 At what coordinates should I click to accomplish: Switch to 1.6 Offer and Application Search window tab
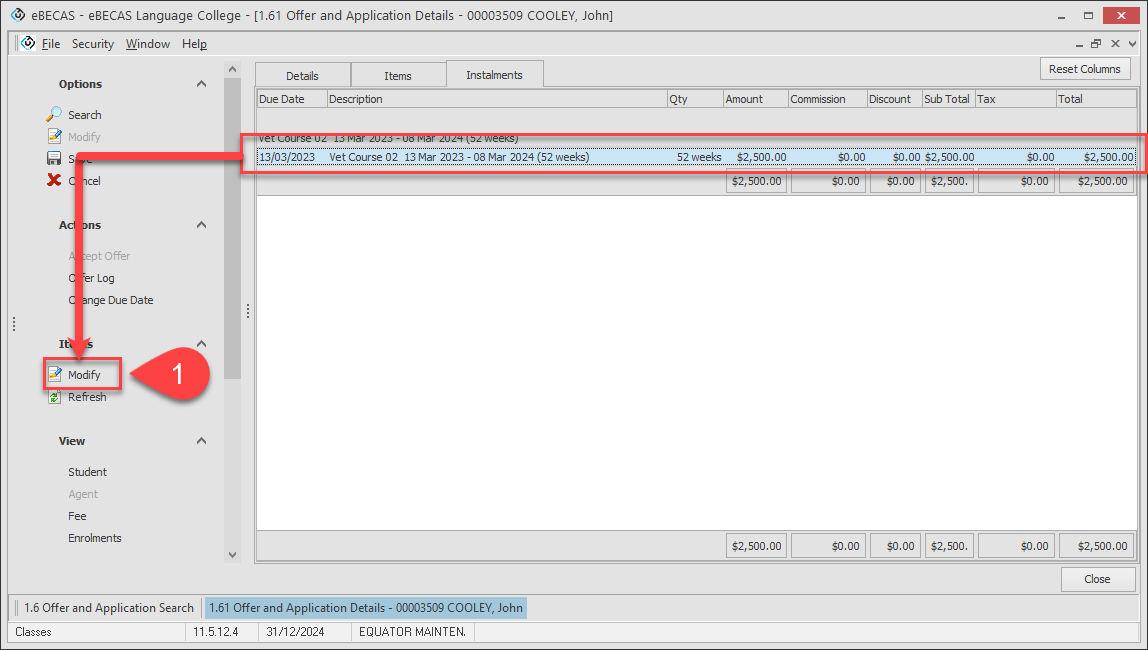coord(108,608)
